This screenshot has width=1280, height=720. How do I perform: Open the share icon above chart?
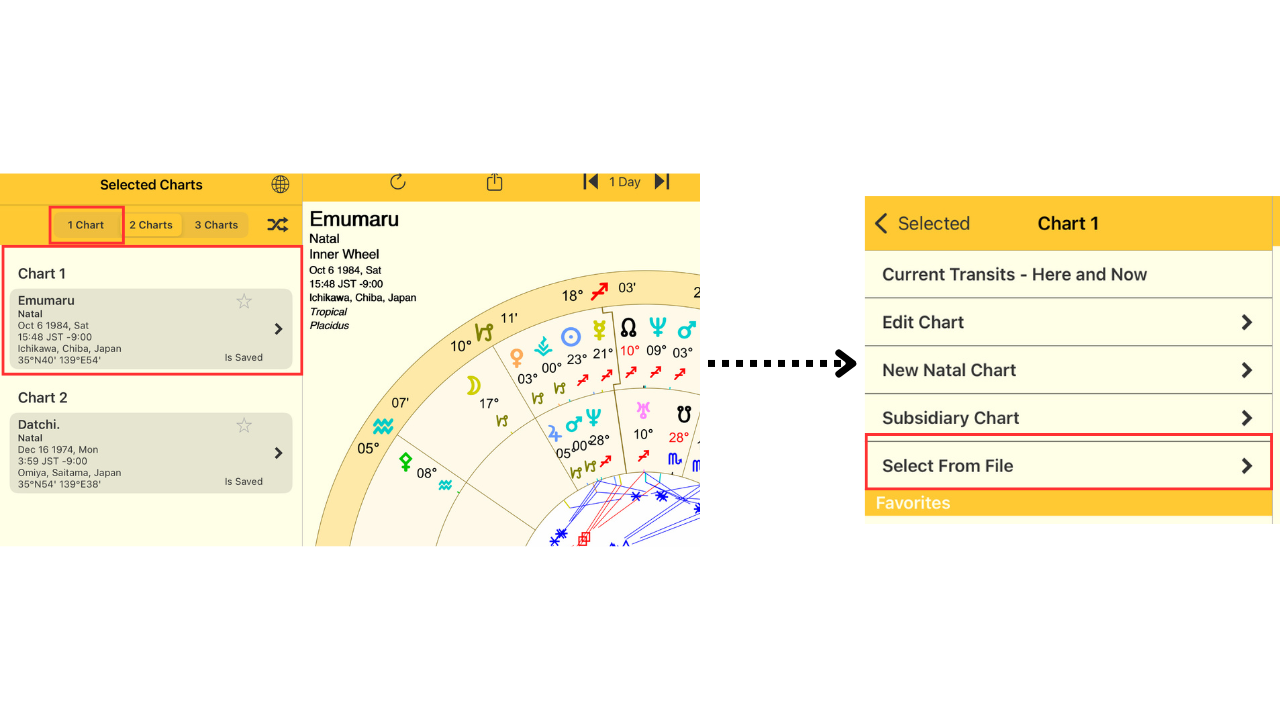494,182
